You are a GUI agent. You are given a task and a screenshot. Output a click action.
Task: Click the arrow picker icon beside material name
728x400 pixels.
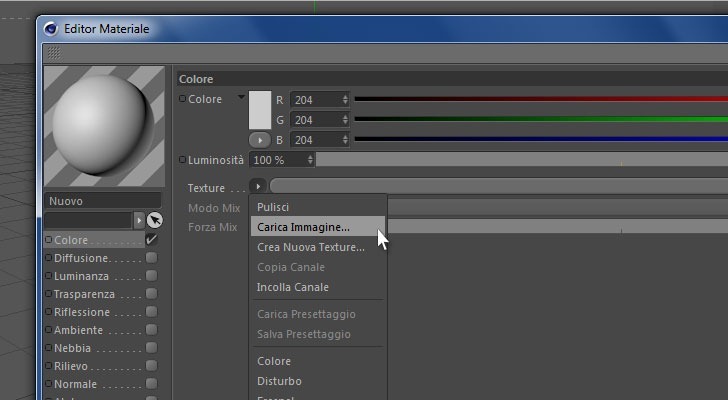(x=155, y=220)
